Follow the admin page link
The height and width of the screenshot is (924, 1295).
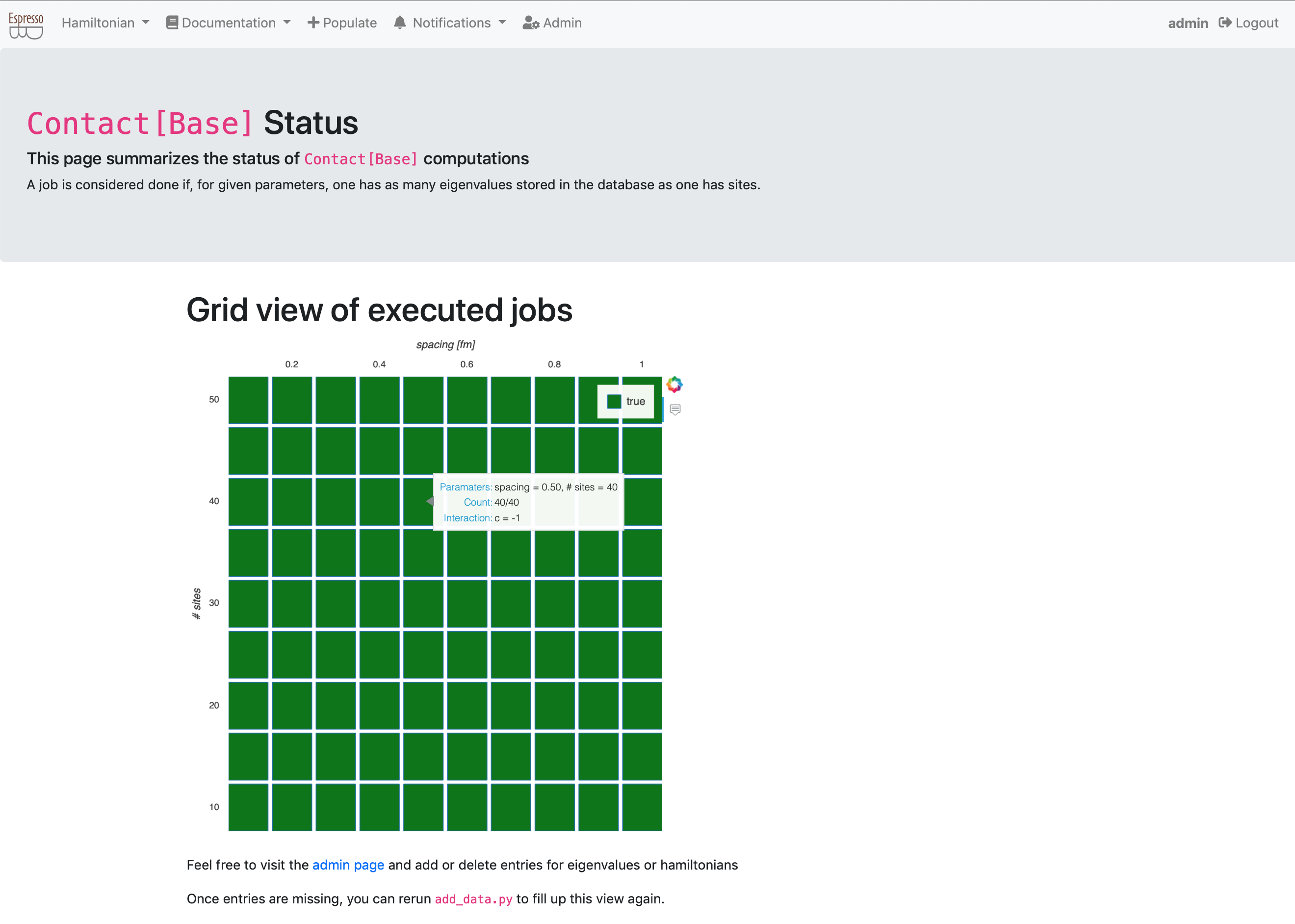point(348,865)
